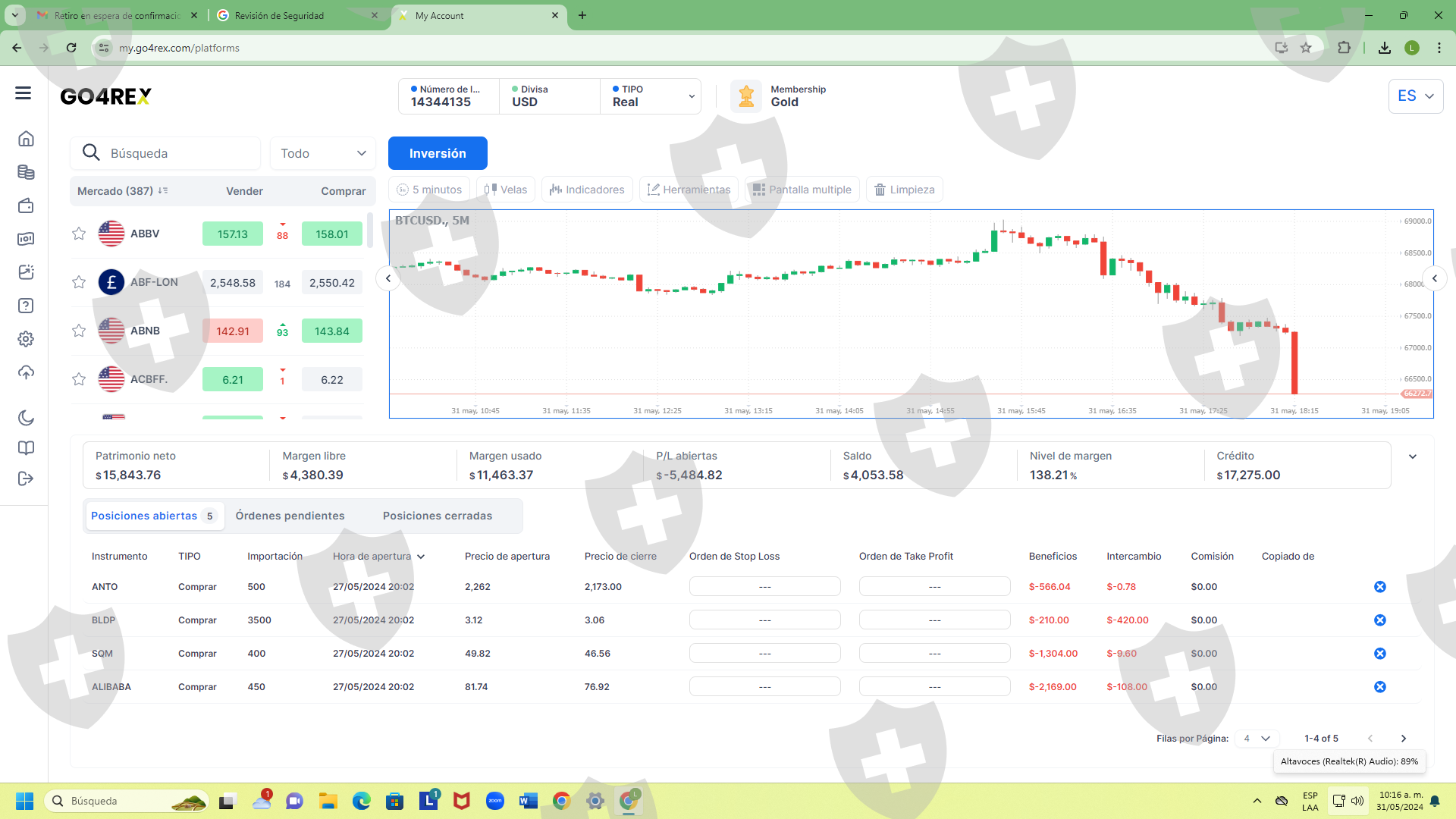The height and width of the screenshot is (819, 1456).
Task: Open the Todo filter dropdown
Action: tap(323, 153)
